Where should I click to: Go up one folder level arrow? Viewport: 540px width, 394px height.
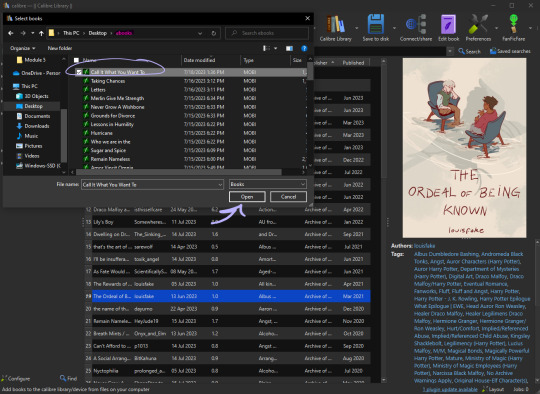click(41, 33)
